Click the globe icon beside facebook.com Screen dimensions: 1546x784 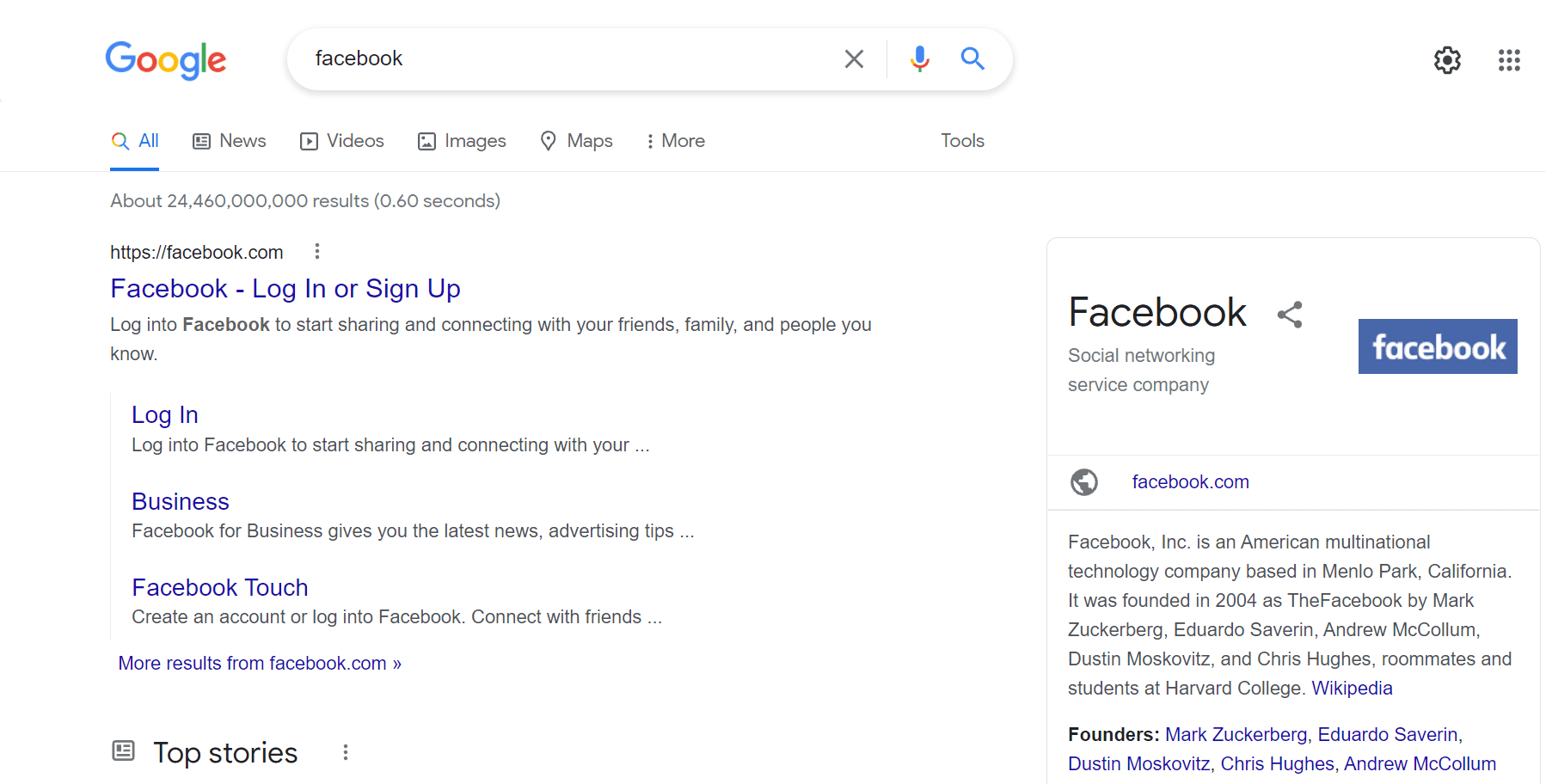coord(1084,482)
